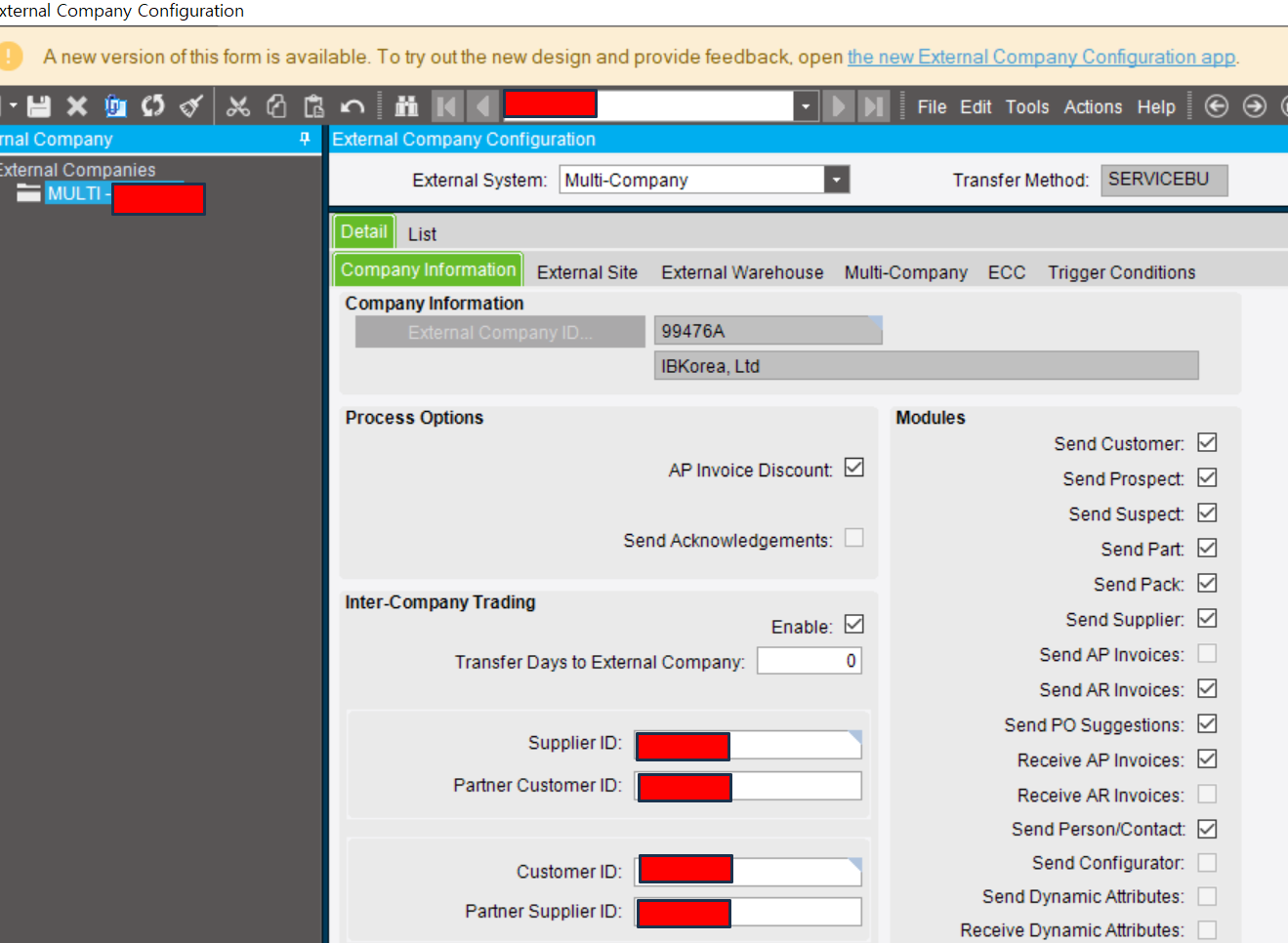The height and width of the screenshot is (943, 1288).
Task: Click the Refresh arrows icon
Action: 153,106
